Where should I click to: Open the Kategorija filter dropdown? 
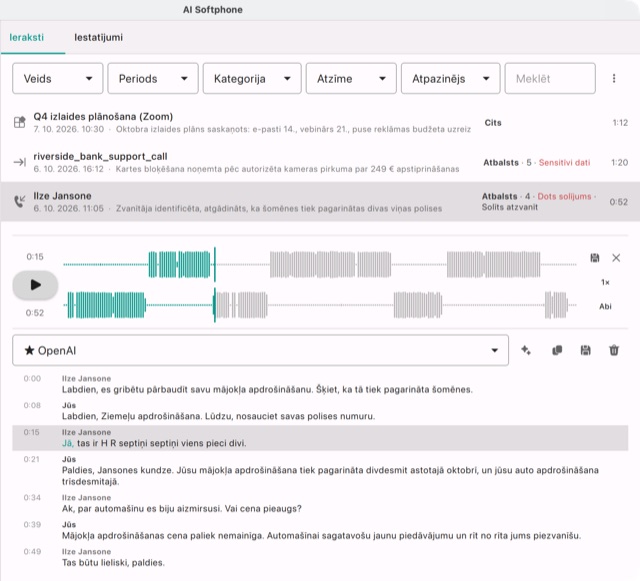tap(252, 78)
